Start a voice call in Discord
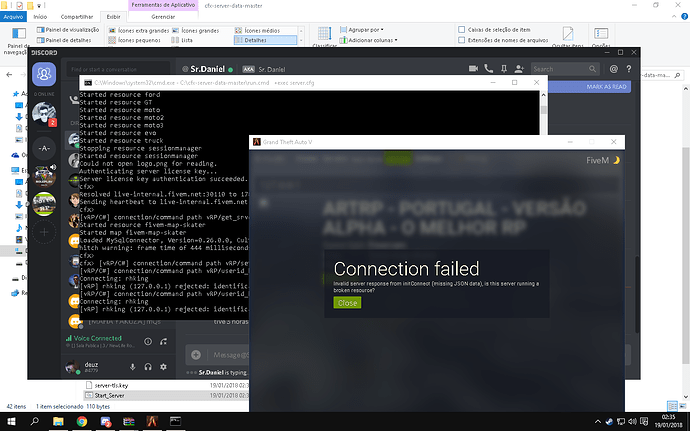Viewport: 690px width, 431px height. (488, 69)
